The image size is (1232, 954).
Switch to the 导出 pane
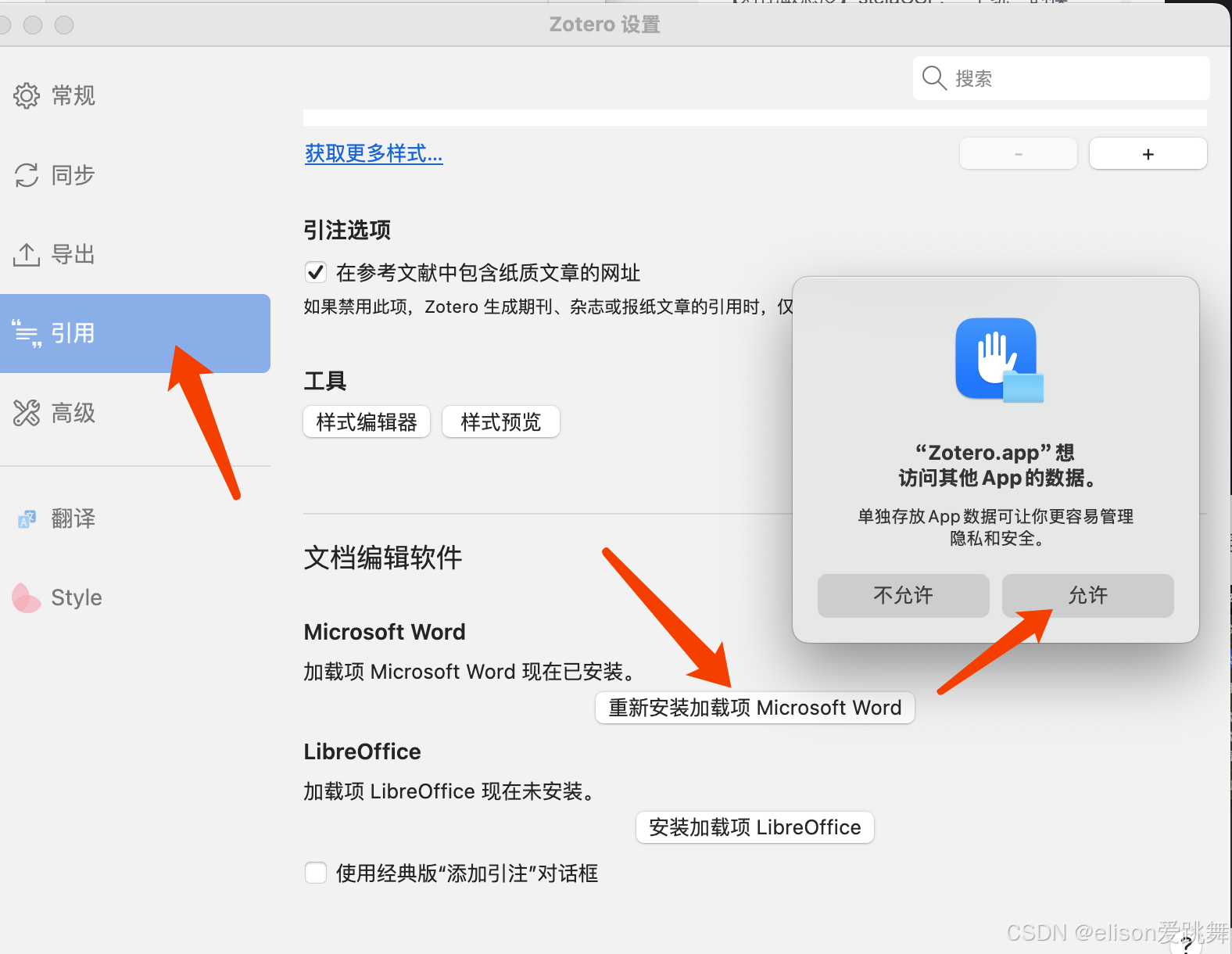coord(73,254)
